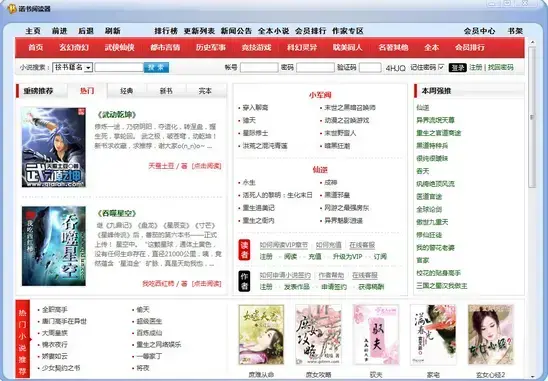Open 少女契约之书 in hot novels list
This screenshot has height=381, width=548.
tap(61, 368)
